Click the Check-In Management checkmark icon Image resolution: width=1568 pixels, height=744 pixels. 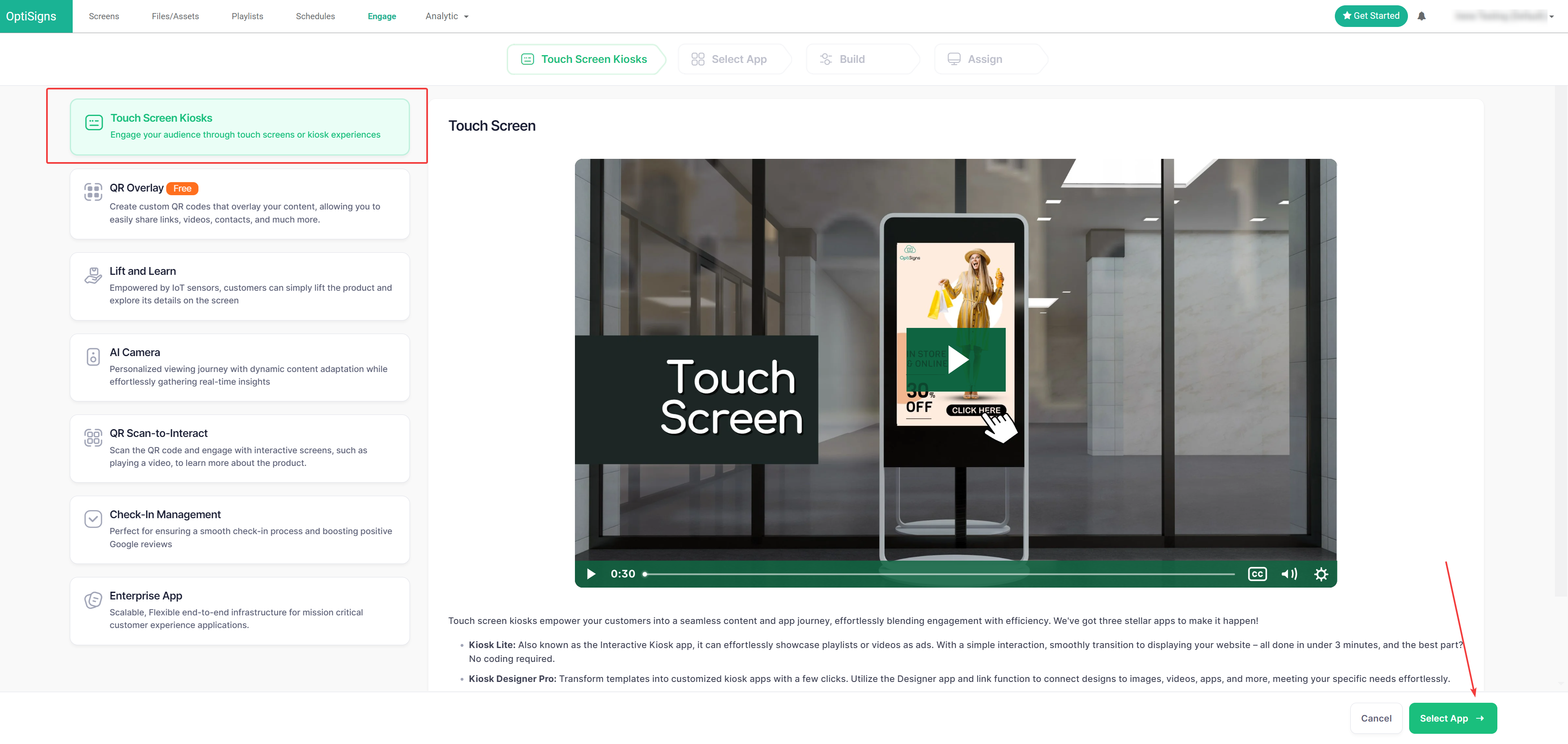(93, 519)
